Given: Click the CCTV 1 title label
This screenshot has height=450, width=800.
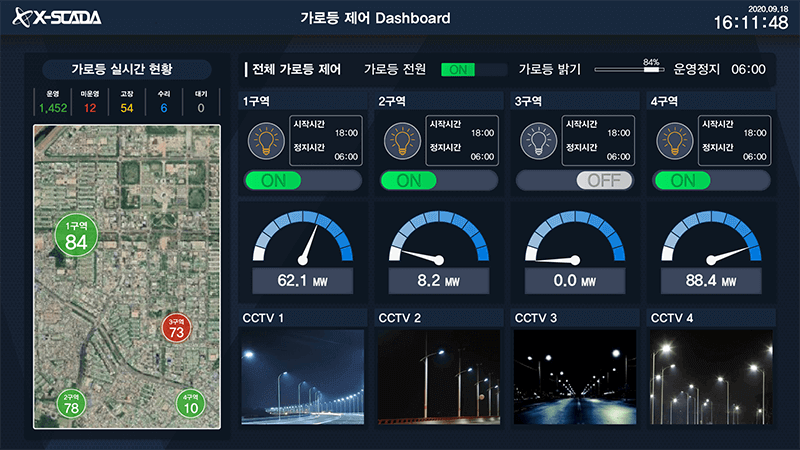Looking at the screenshot, I should click(263, 318).
